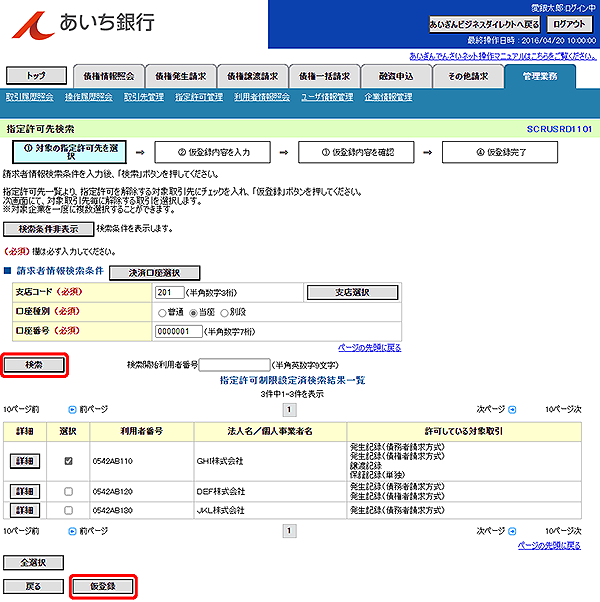Click the ログアウト button
This screenshot has height=602, width=600.
click(x=570, y=25)
